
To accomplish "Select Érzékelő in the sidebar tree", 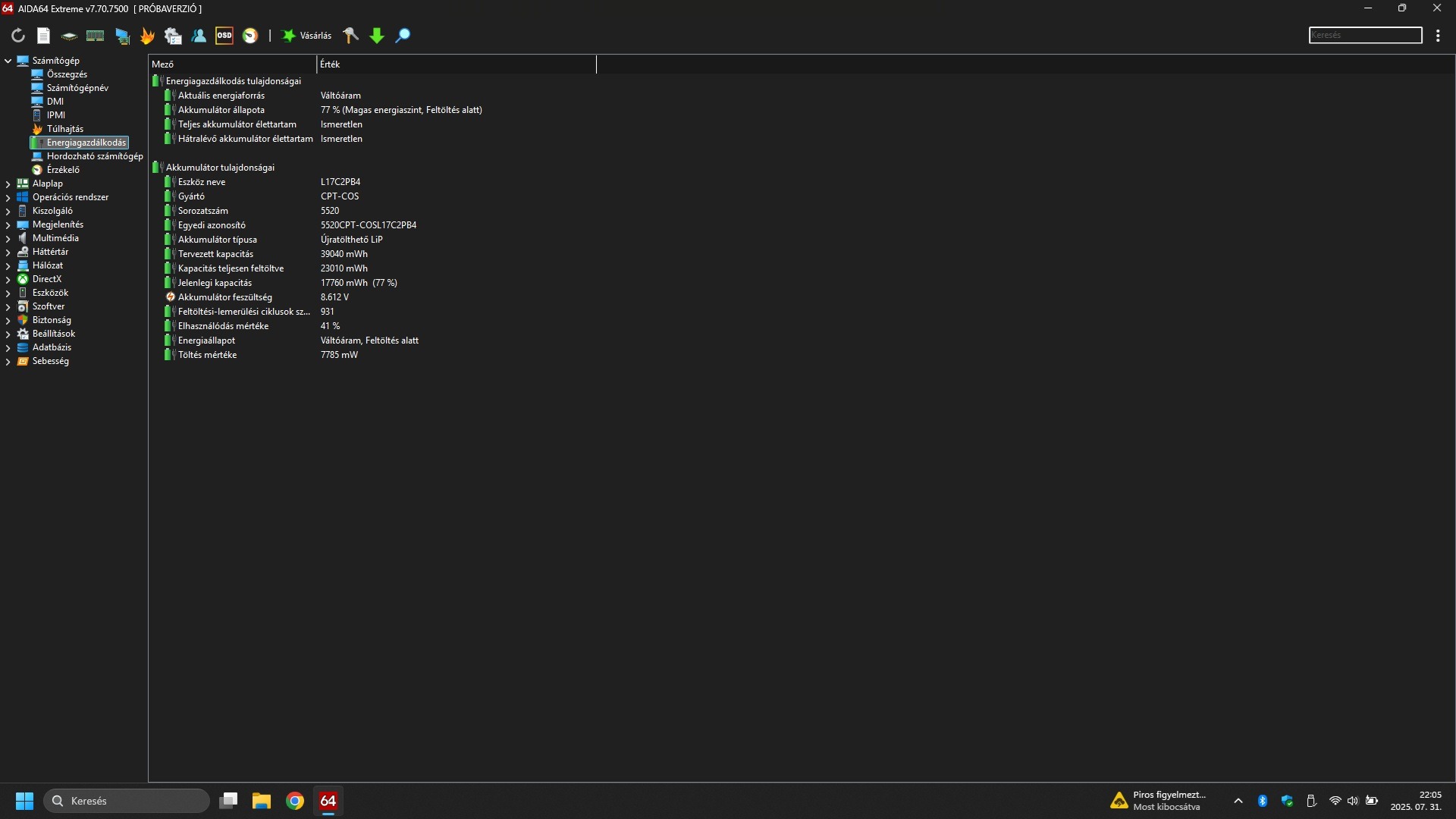I will pyautogui.click(x=63, y=170).
